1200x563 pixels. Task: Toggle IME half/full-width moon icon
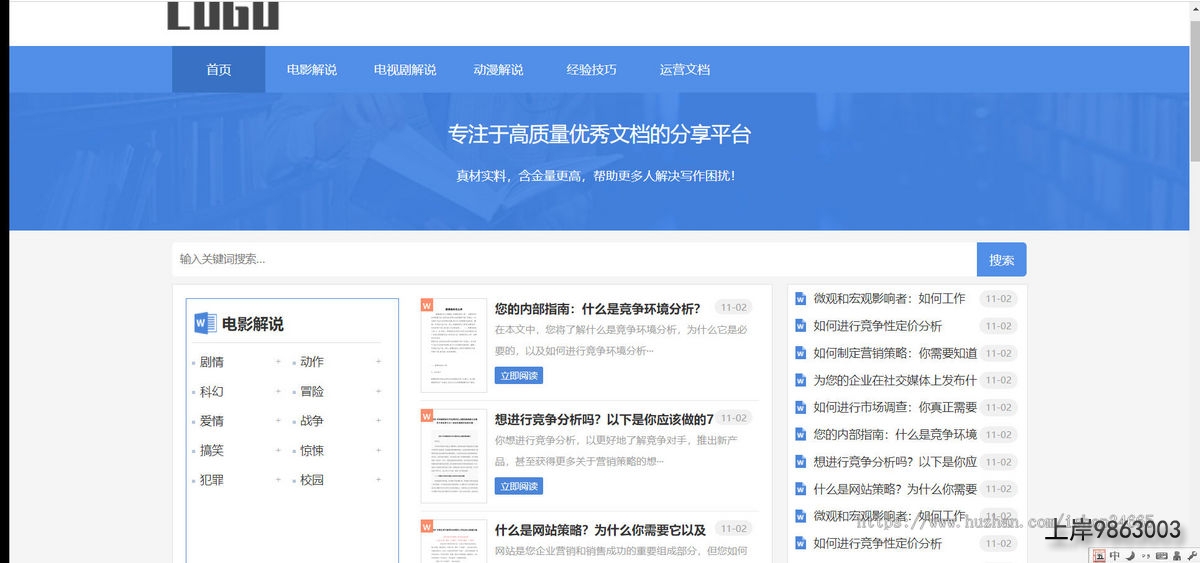point(1129,555)
